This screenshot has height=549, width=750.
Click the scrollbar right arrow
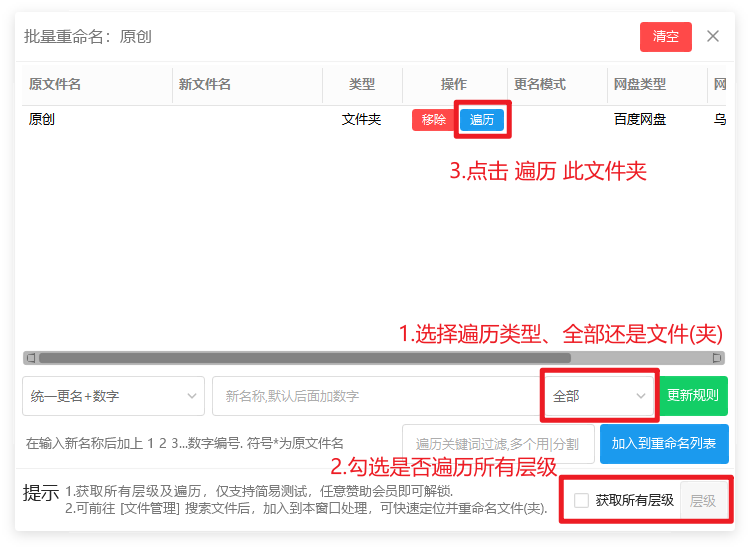tap(717, 358)
